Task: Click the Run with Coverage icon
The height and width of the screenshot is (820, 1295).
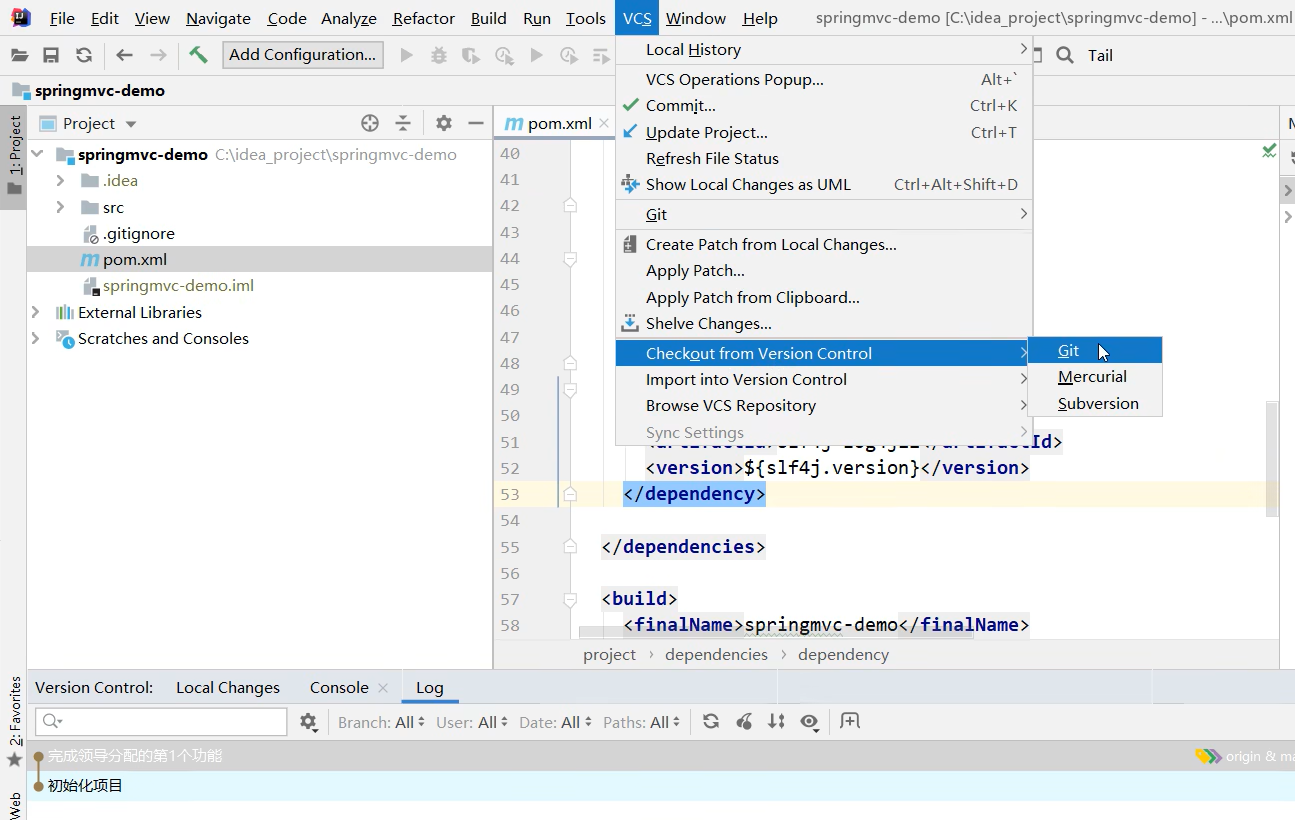Action: (x=470, y=55)
